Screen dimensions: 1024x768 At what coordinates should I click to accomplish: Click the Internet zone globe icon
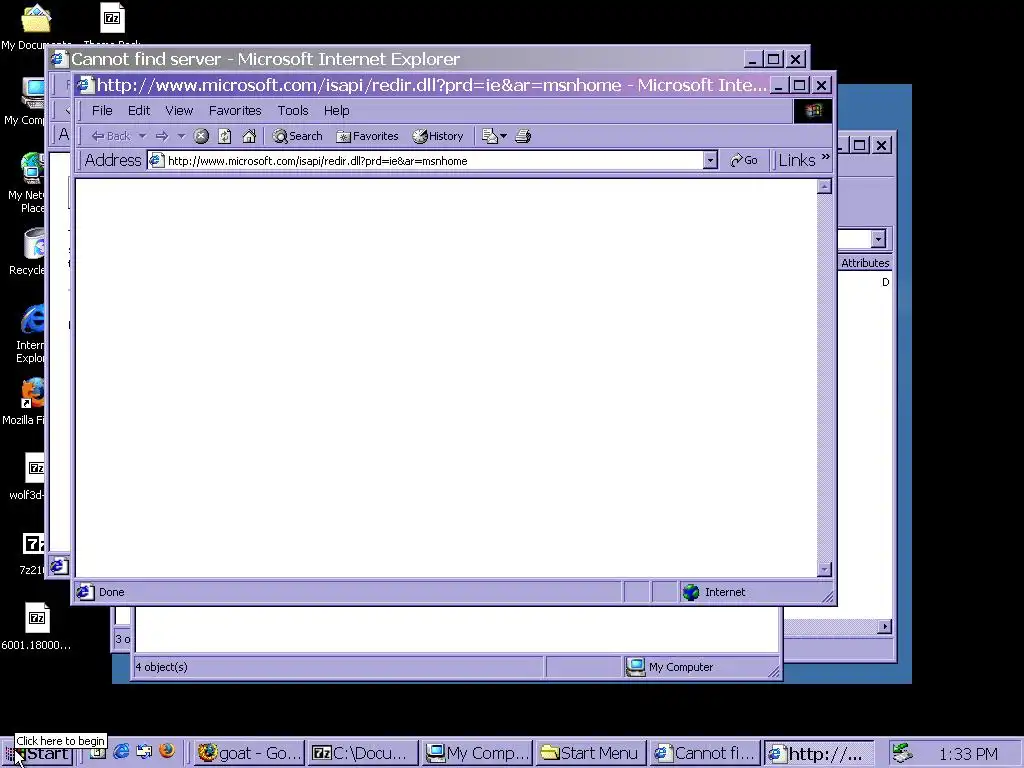tap(691, 592)
